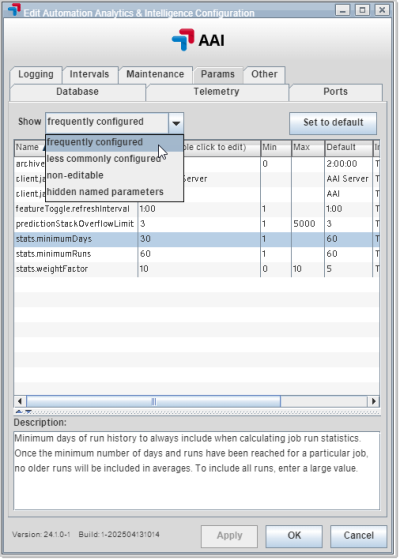Click the horizontal scrollbar thumb
The image size is (400, 560).
[x=154, y=401]
